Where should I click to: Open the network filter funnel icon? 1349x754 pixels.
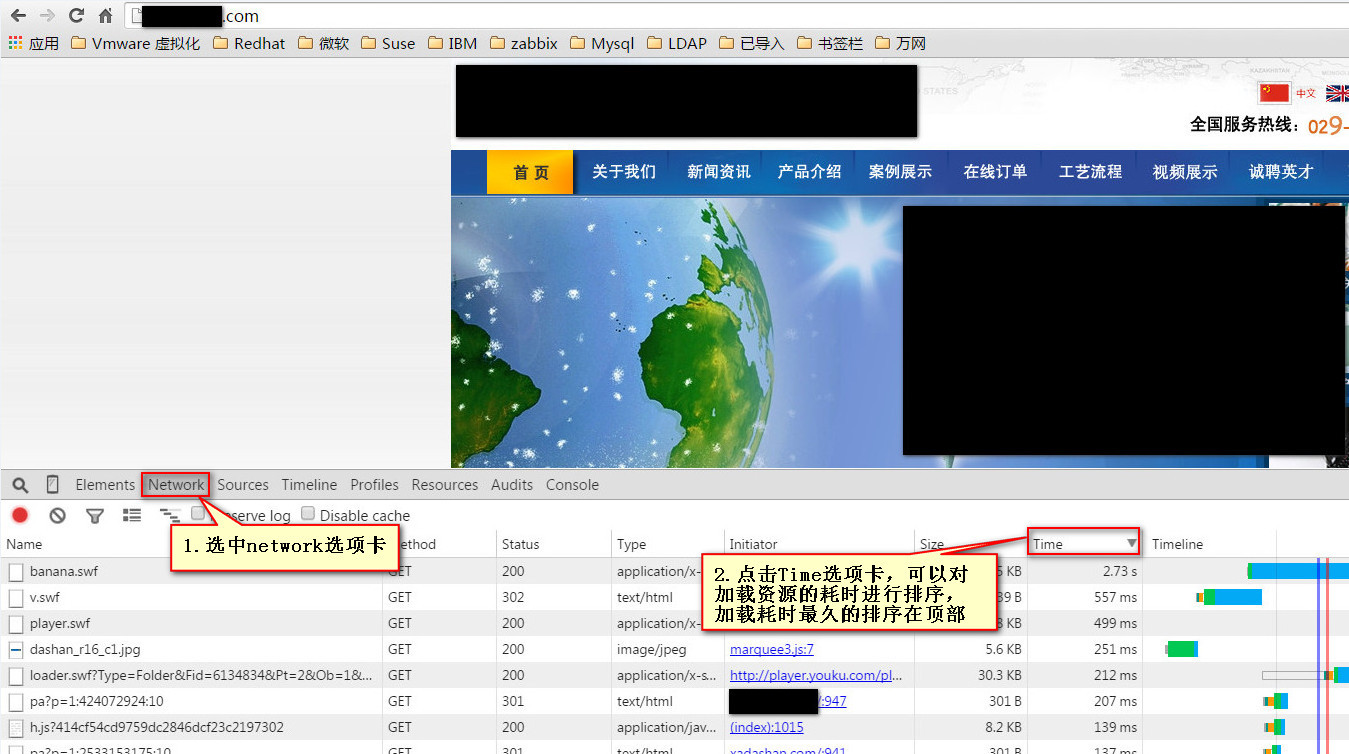(x=94, y=515)
